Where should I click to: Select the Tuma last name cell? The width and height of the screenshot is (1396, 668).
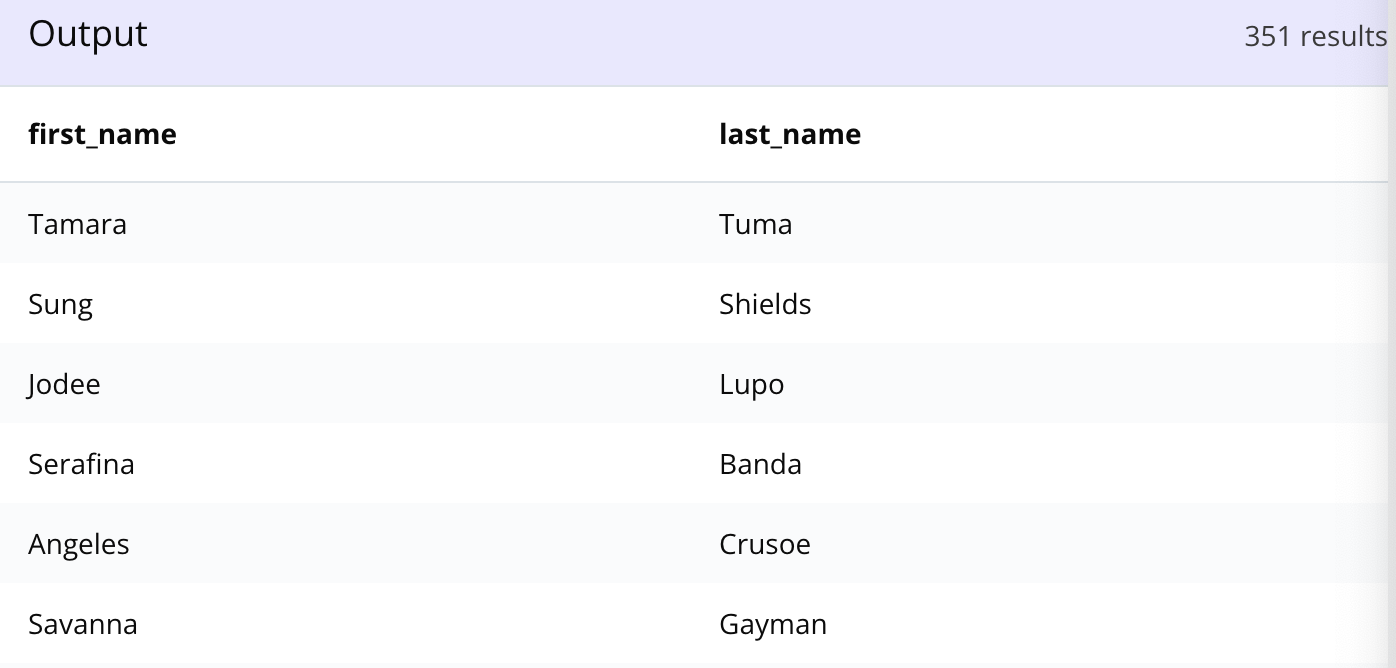coord(756,224)
